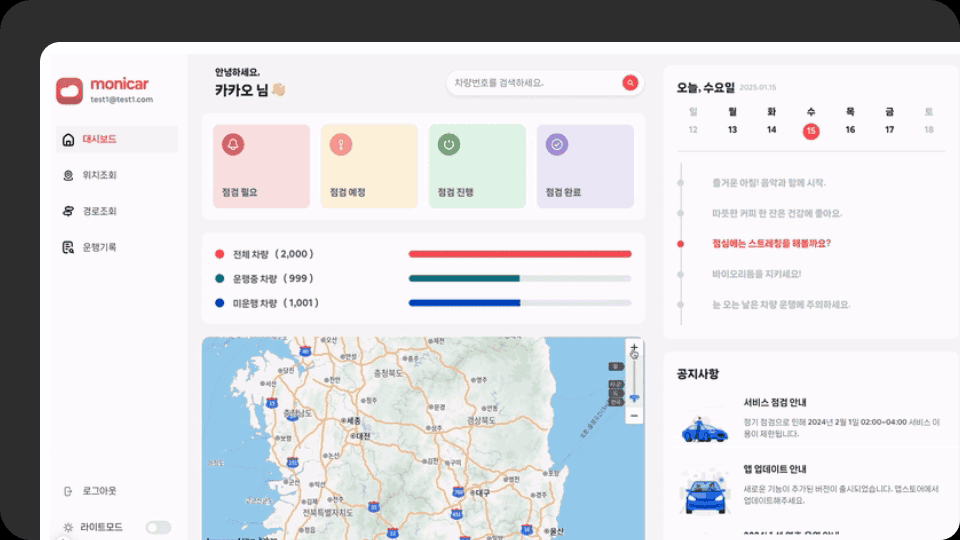This screenshot has width=960, height=540.
Task: Click the 운행중 차량 (999) label
Action: (273, 279)
